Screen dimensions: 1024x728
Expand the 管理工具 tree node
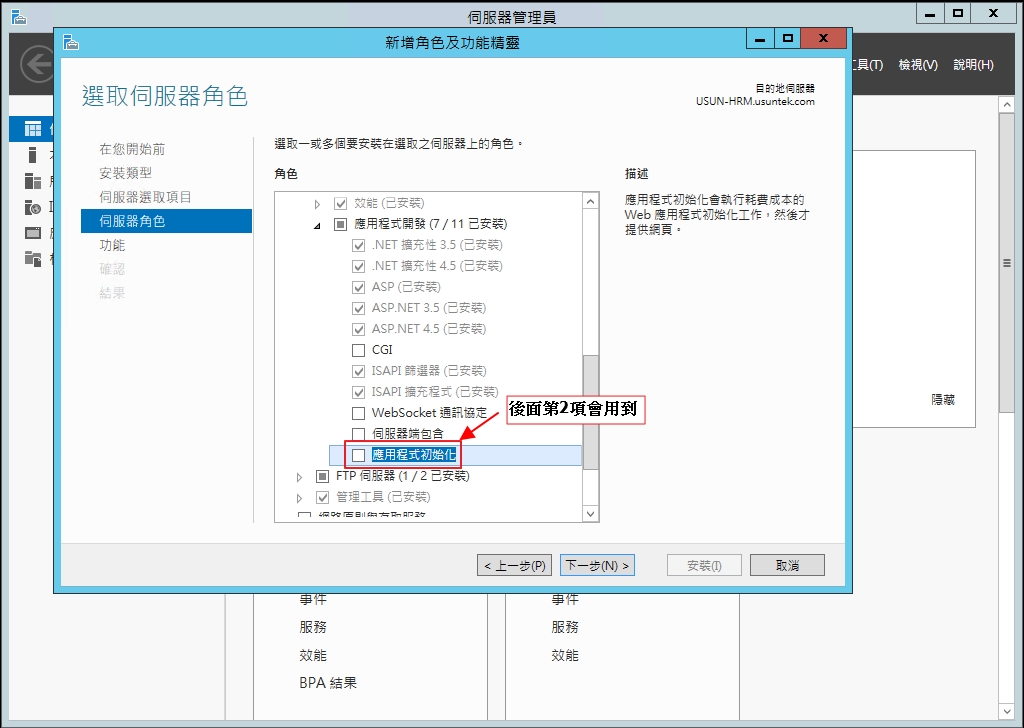[x=298, y=497]
